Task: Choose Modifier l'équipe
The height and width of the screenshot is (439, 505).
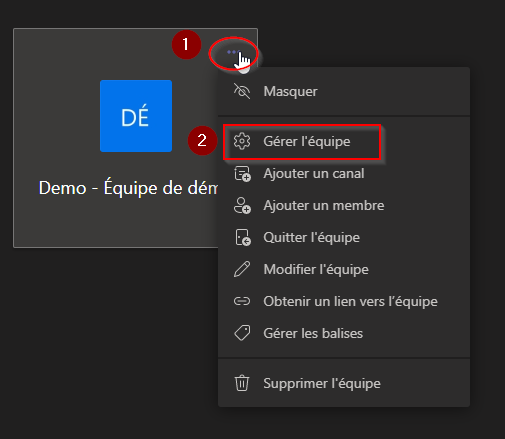Action: (x=344, y=269)
